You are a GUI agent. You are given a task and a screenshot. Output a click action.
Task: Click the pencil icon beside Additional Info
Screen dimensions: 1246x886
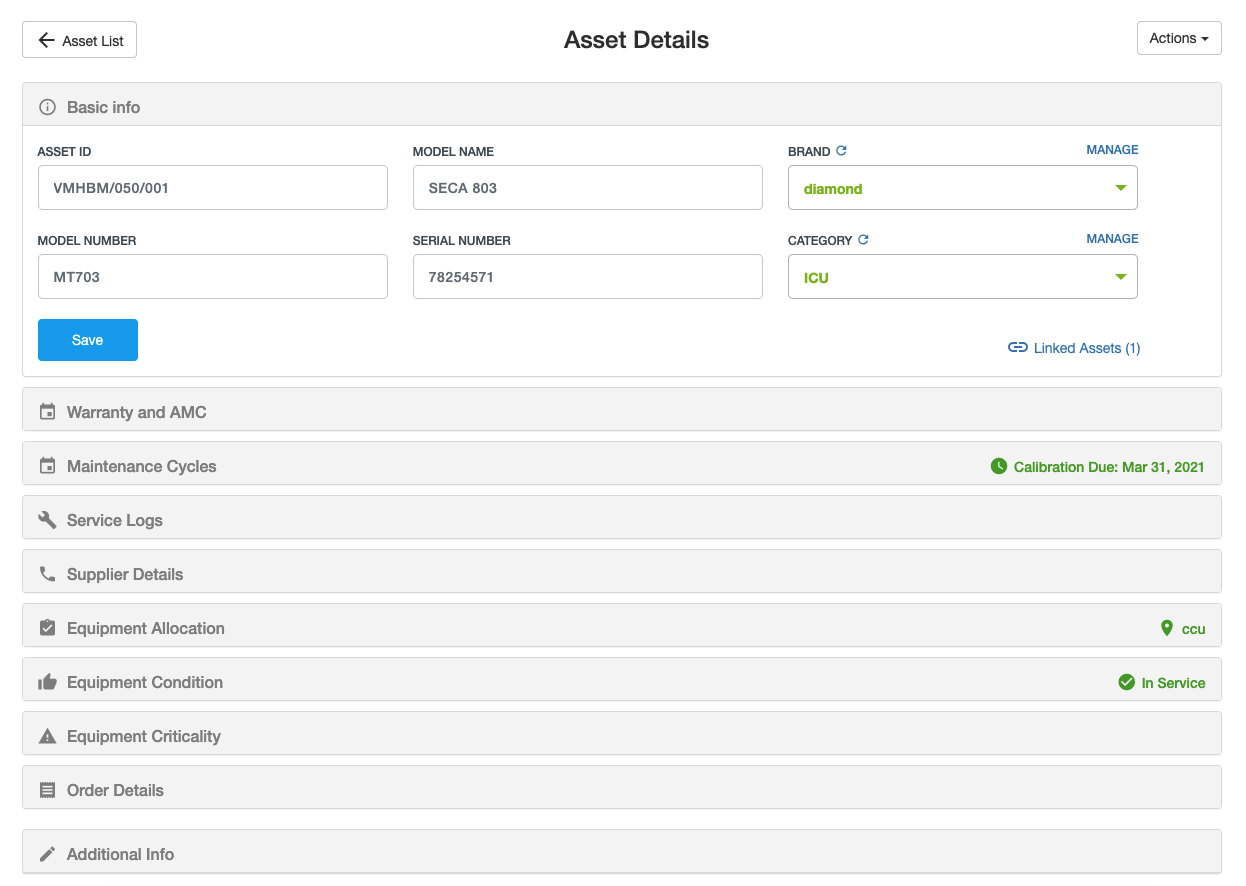pyautogui.click(x=46, y=853)
